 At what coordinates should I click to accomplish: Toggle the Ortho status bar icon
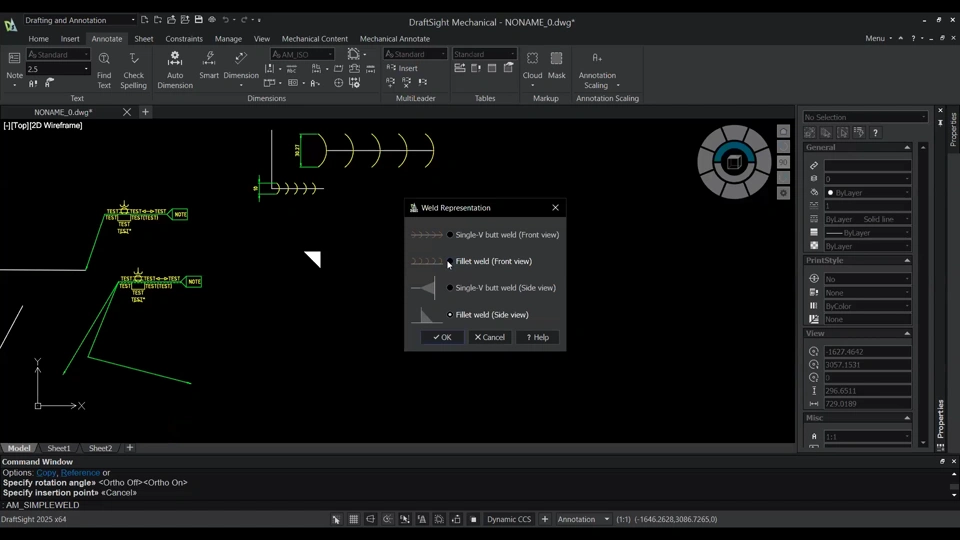(x=370, y=519)
